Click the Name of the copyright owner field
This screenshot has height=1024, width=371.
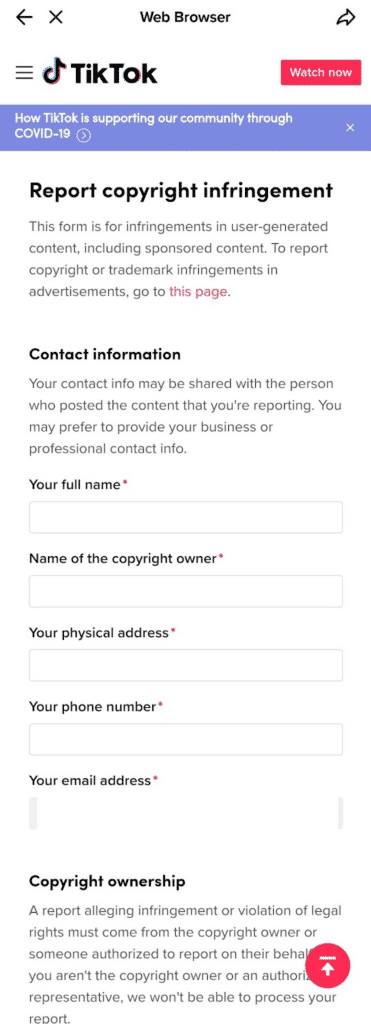pyautogui.click(x=186, y=591)
